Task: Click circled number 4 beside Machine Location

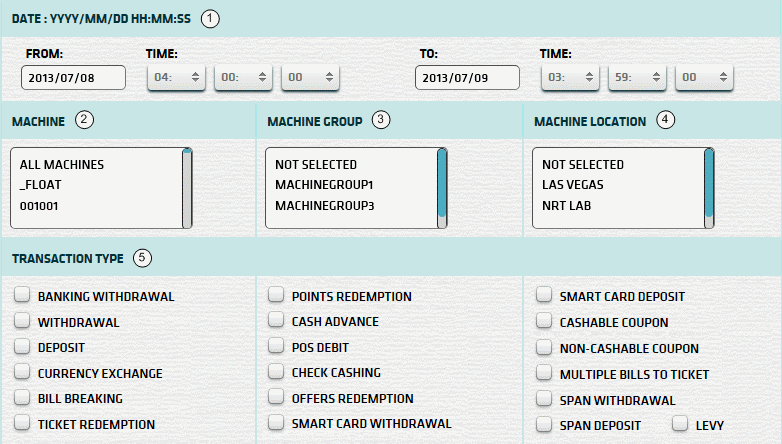Action: pos(666,121)
